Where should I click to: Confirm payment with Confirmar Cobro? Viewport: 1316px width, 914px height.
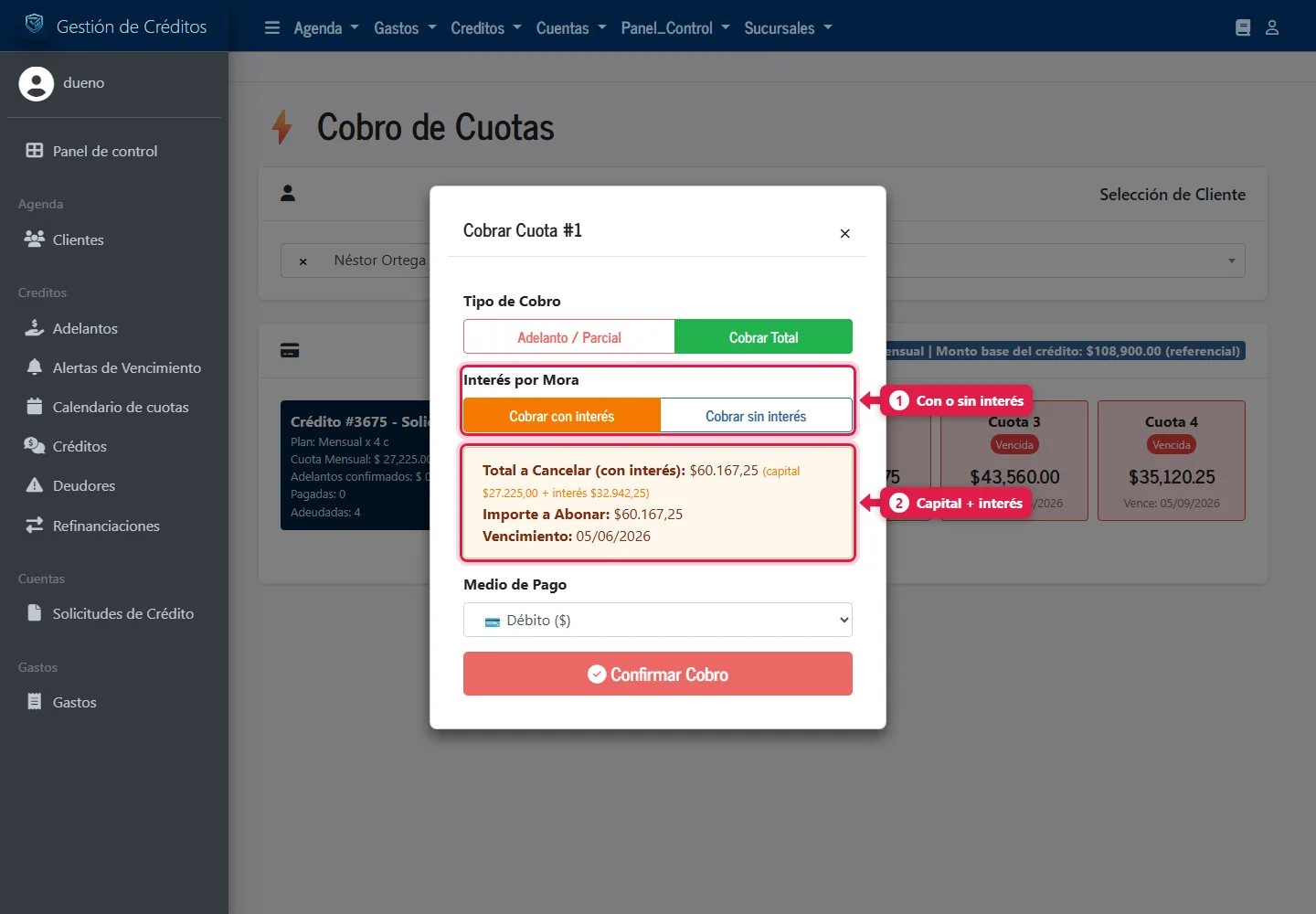tap(658, 674)
